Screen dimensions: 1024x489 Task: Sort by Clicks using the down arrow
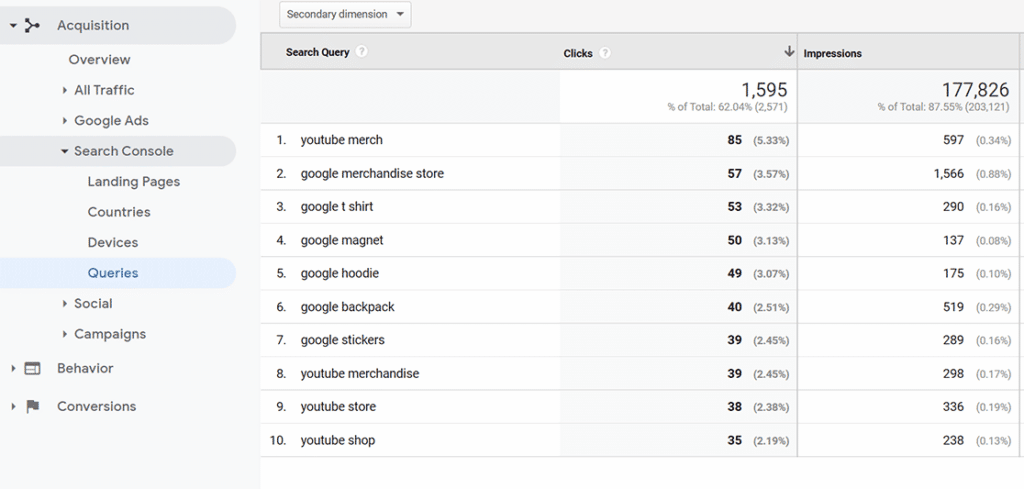coord(789,52)
